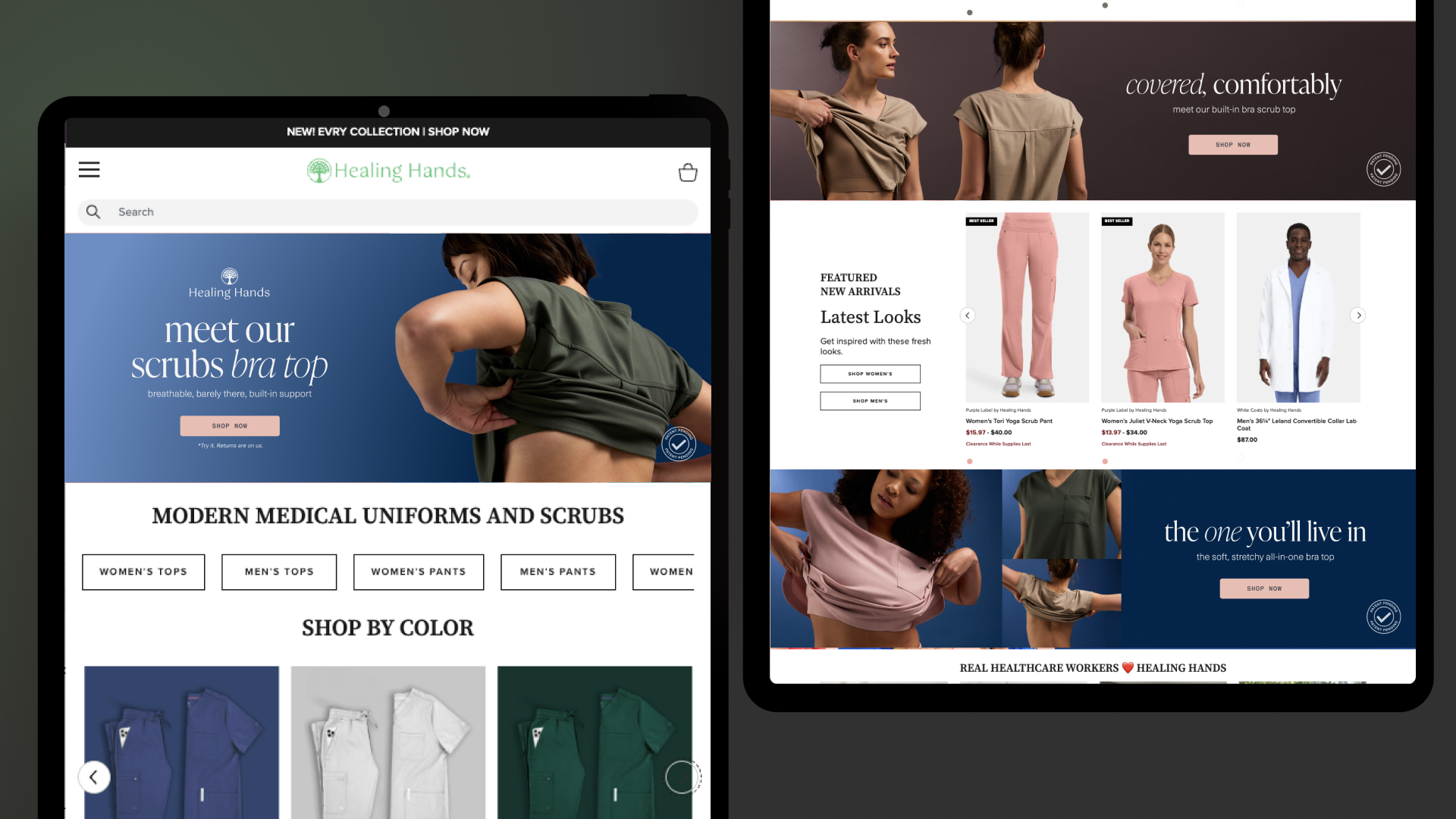
Task: Click Shop Men's button under Latest Looks
Action: tap(870, 401)
